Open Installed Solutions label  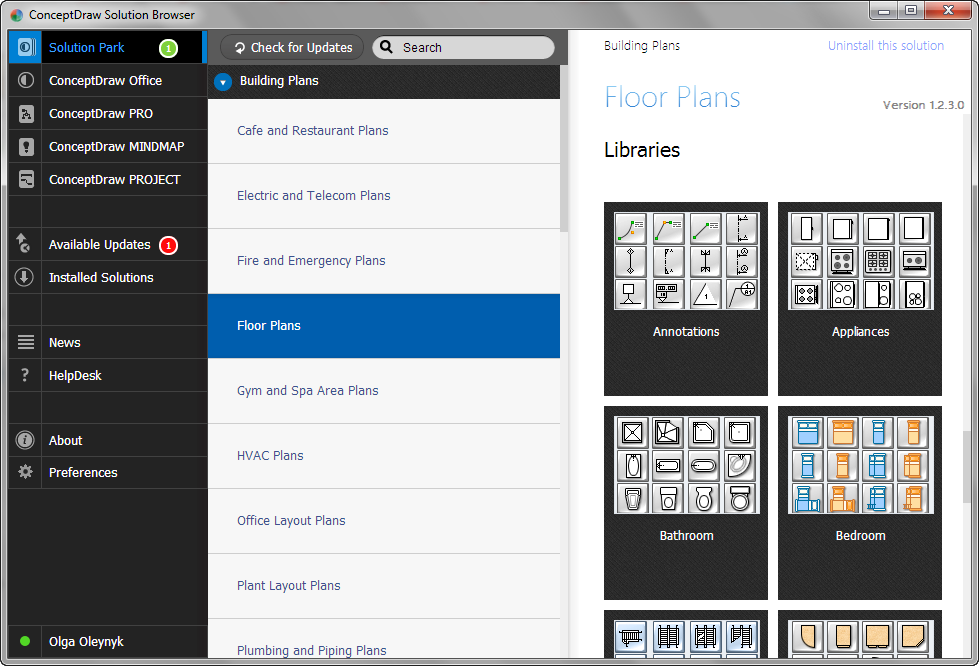[101, 278]
